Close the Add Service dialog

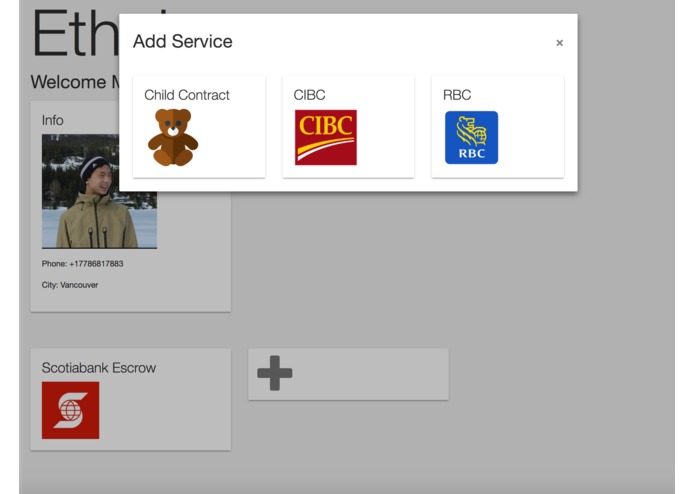coord(559,43)
